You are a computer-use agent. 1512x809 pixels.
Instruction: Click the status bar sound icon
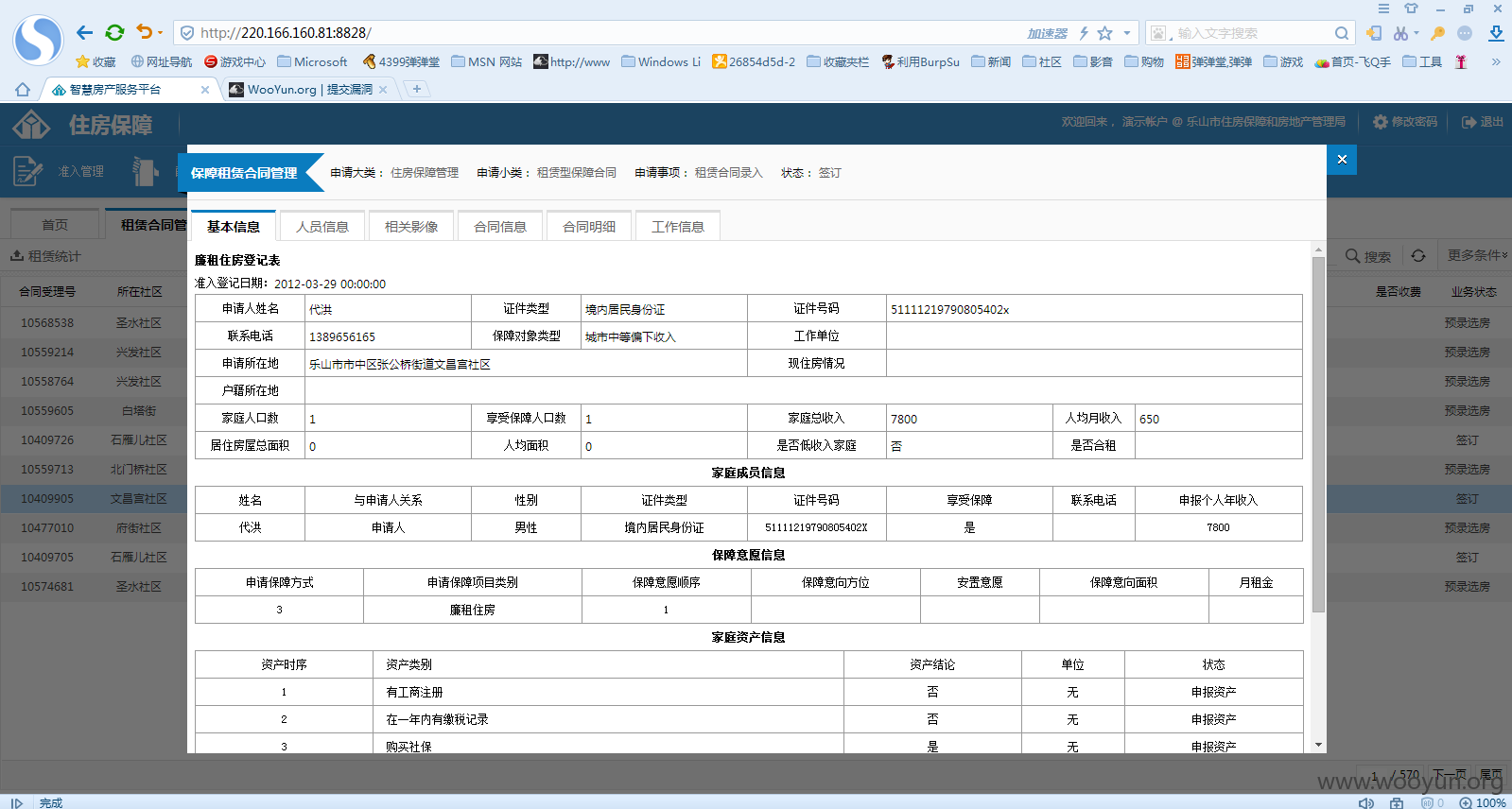tap(1366, 802)
